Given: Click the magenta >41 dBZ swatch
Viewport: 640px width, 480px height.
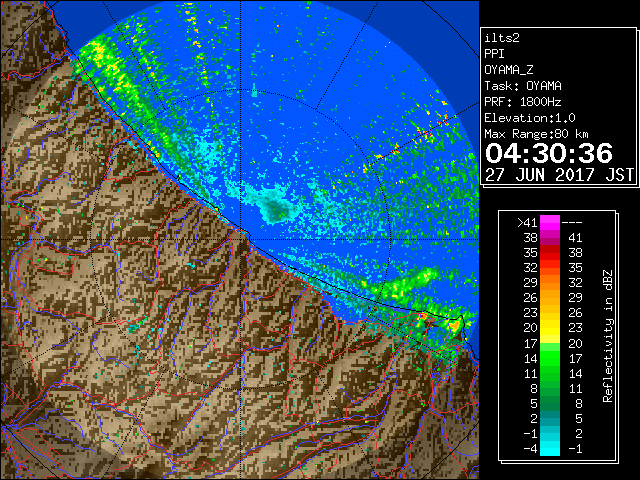Looking at the screenshot, I should [x=550, y=223].
